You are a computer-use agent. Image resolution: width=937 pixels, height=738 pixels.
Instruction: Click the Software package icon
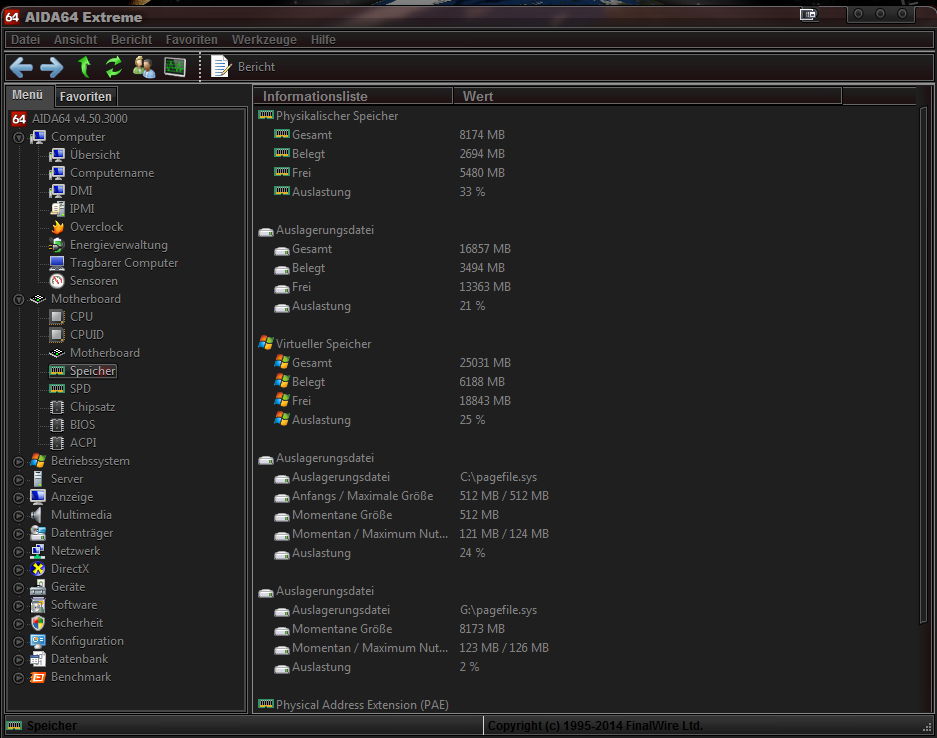click(38, 605)
